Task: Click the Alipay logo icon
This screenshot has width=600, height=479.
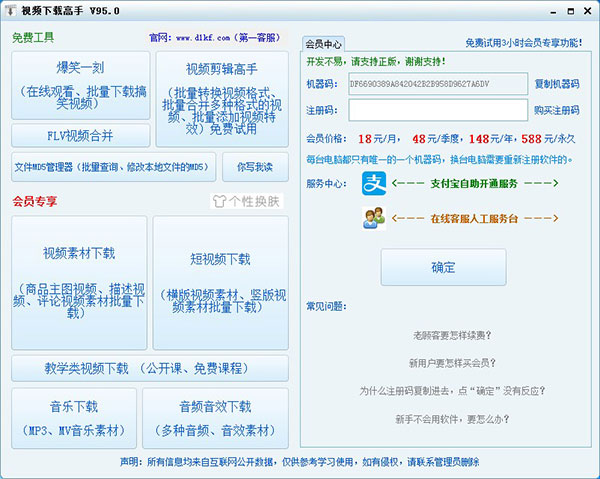Action: coord(374,184)
